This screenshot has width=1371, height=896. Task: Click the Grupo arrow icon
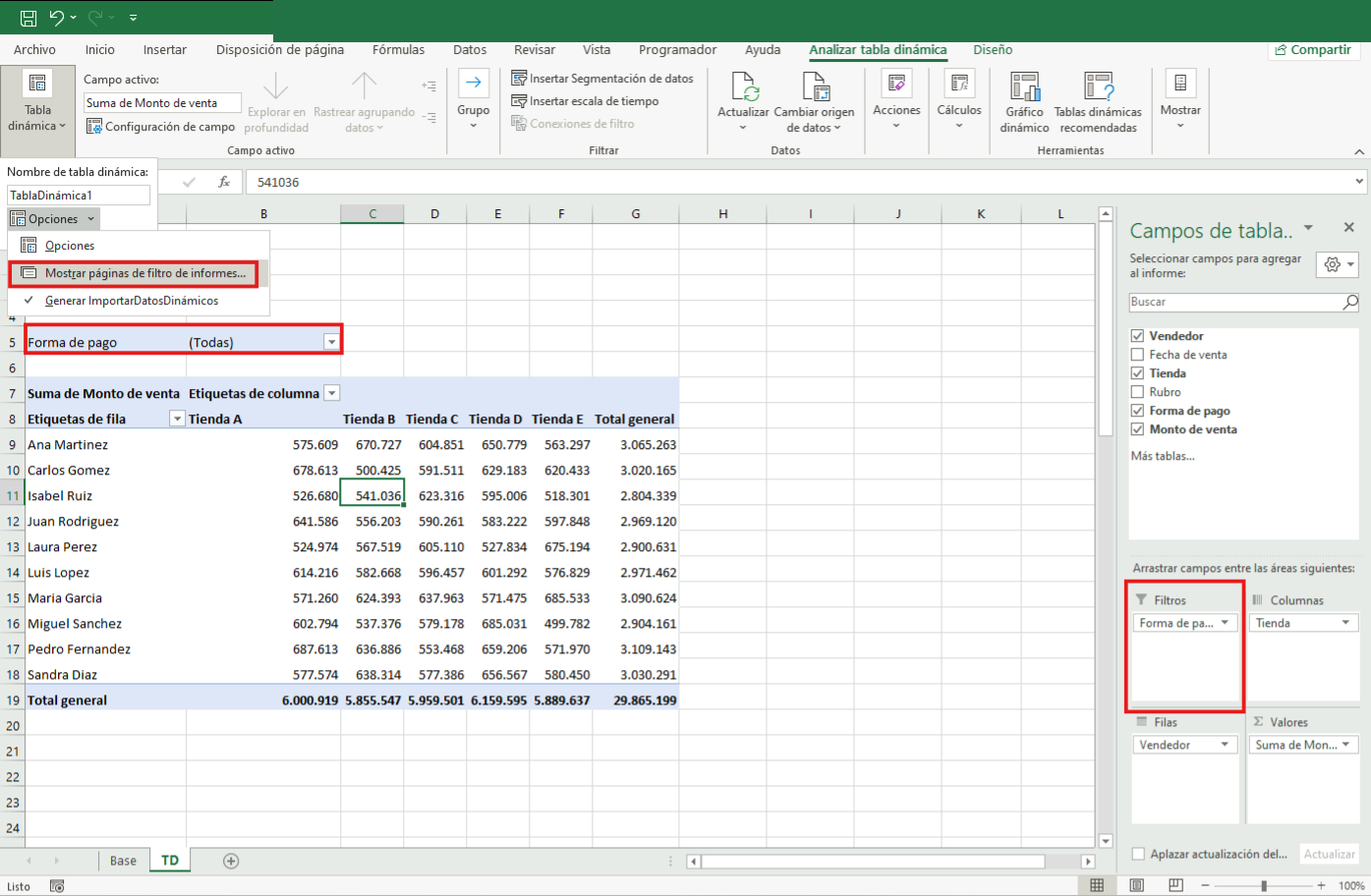tap(473, 84)
